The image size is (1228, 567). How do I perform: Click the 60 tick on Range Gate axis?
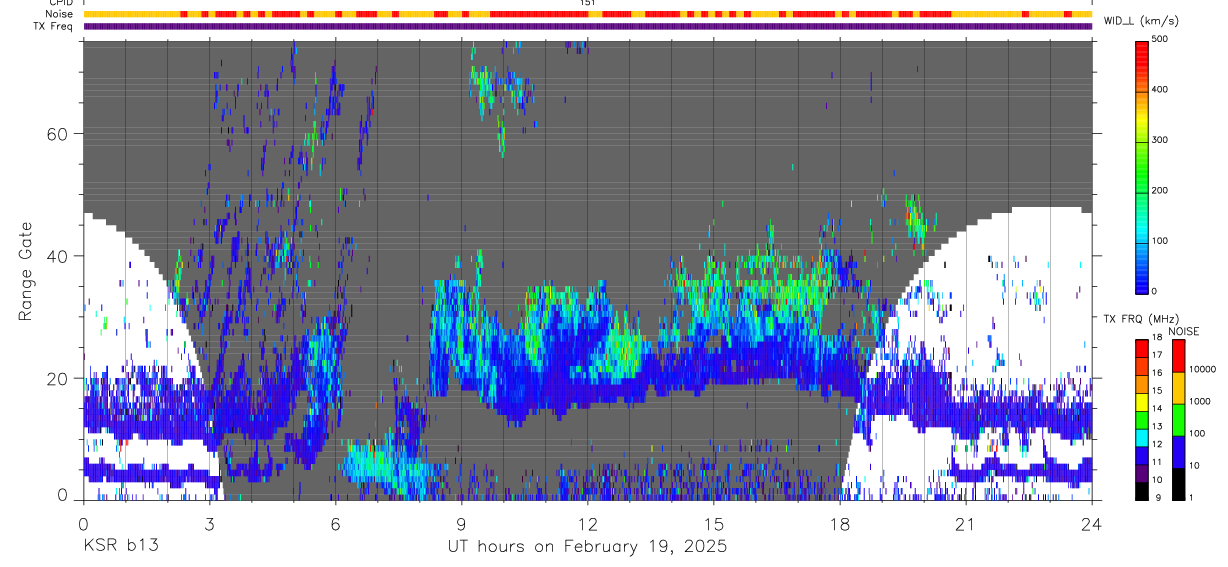(x=59, y=133)
